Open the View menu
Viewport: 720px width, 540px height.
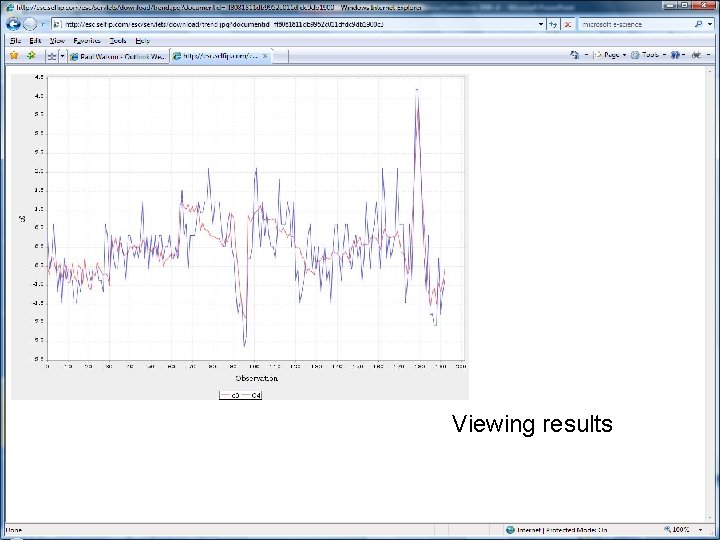tap(57, 40)
